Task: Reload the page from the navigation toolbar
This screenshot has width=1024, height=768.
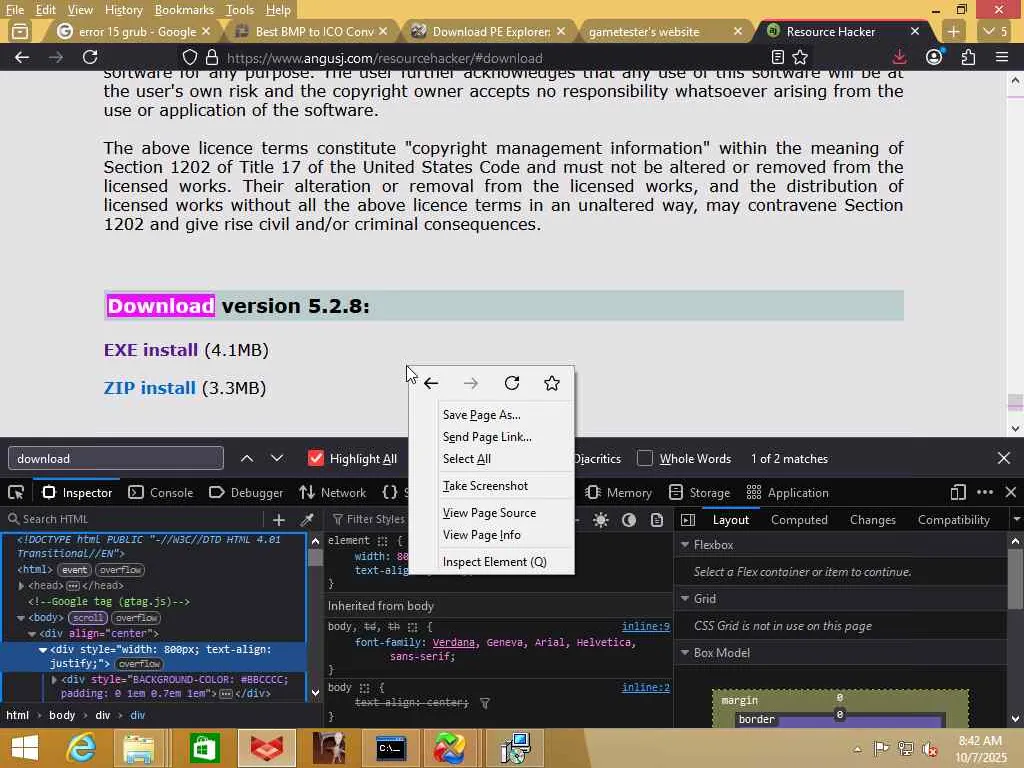Action: coord(90,57)
